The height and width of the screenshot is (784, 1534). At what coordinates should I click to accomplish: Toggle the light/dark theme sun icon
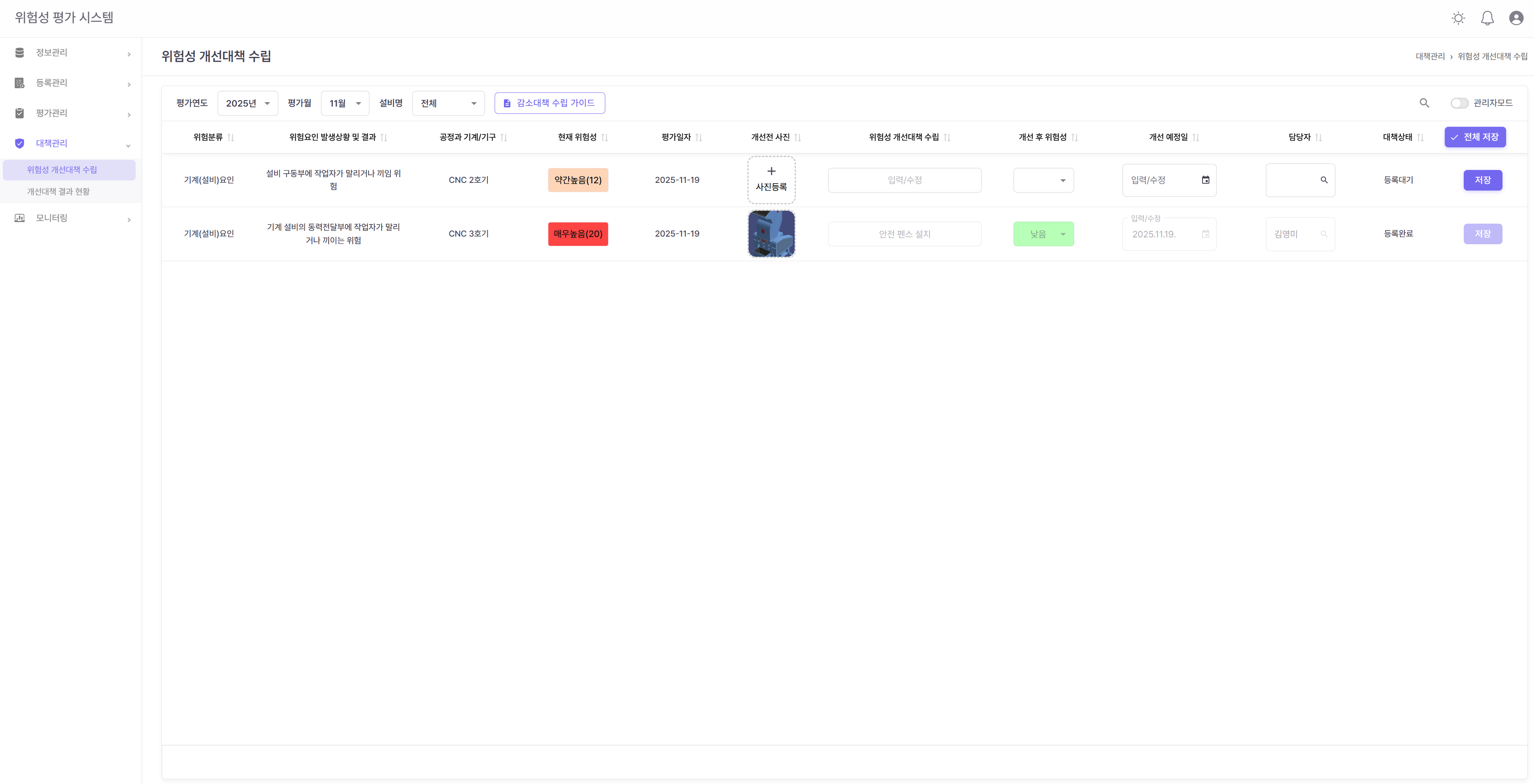click(x=1458, y=18)
